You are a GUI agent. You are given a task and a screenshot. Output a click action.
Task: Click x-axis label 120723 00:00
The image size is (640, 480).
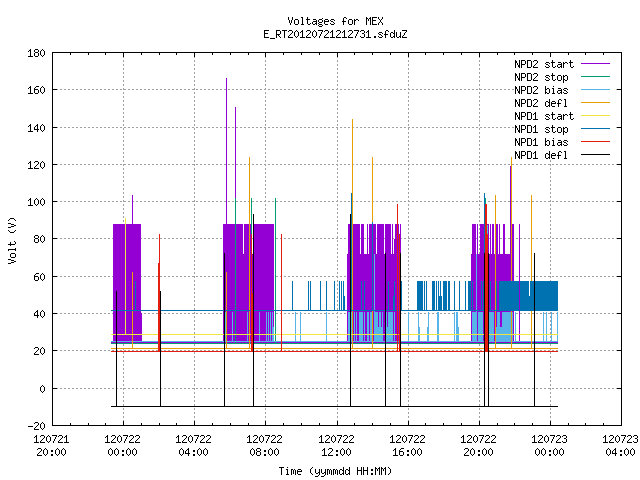pos(549,446)
